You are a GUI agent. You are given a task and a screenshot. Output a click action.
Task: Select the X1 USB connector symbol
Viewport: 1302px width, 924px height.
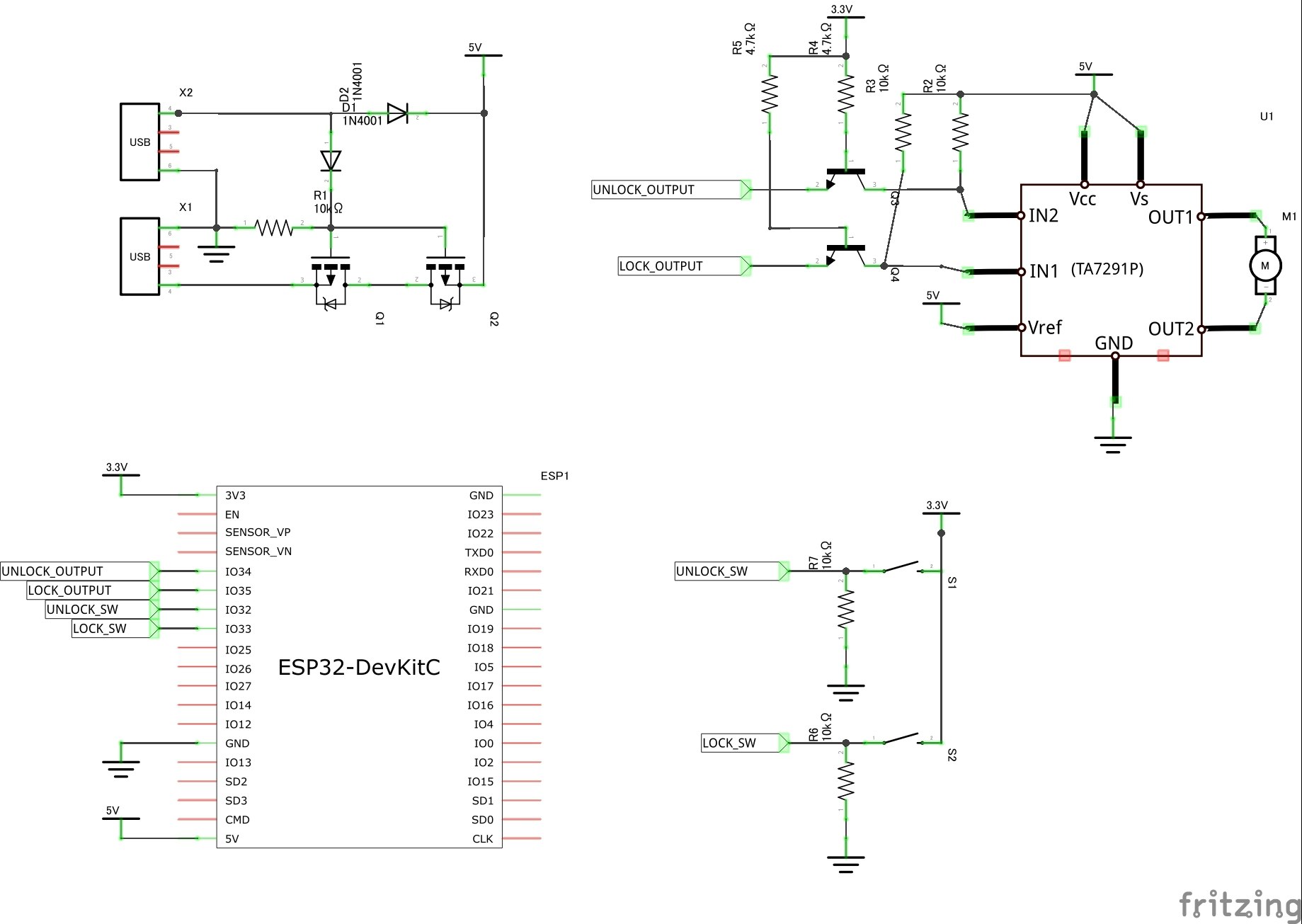point(140,256)
